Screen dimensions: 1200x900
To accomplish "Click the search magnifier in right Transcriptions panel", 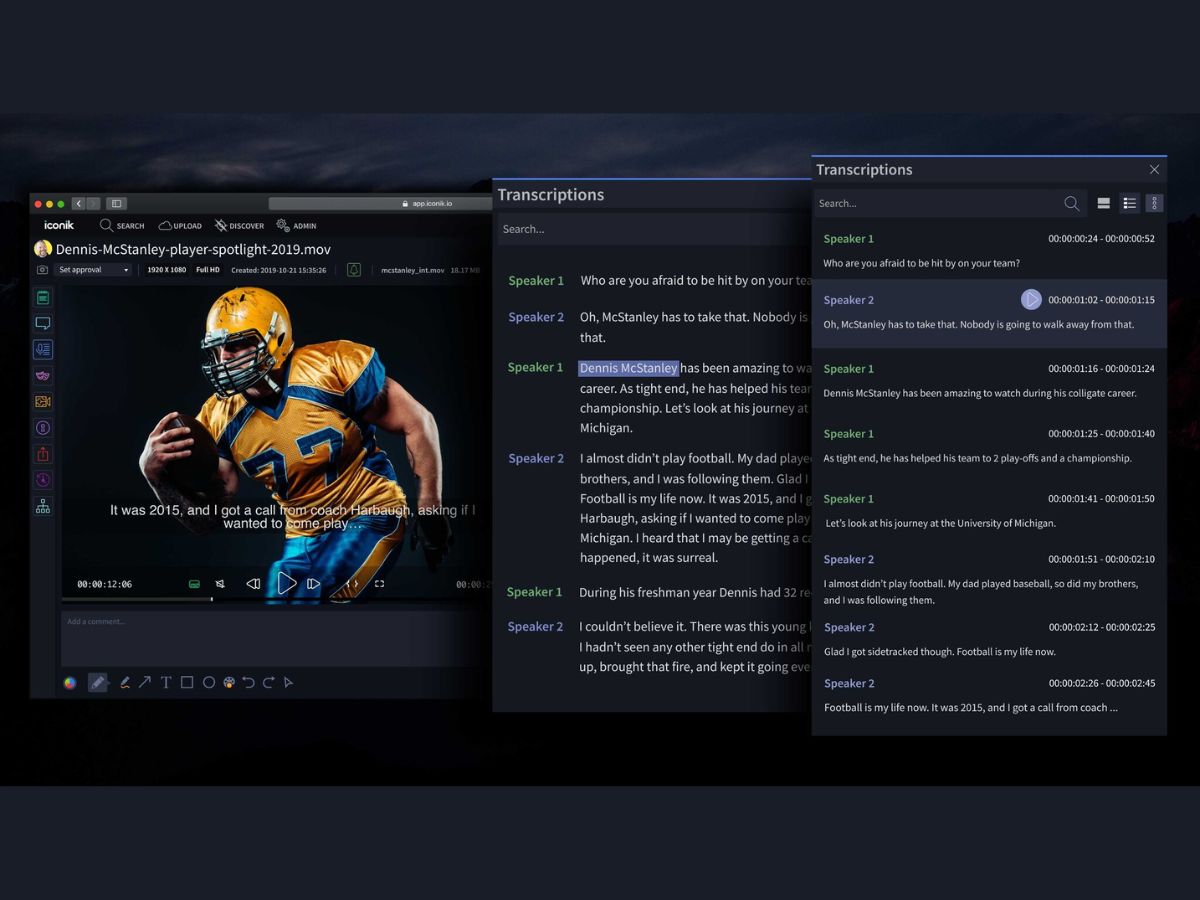I will click(x=1072, y=203).
